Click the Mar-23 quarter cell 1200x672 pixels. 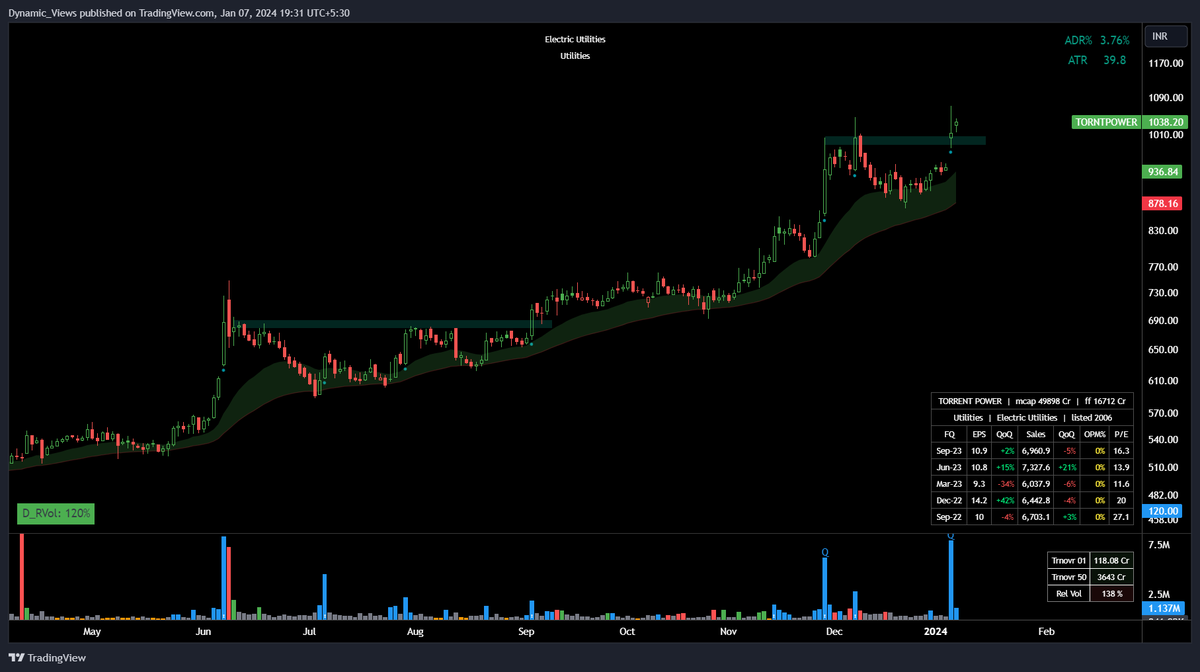tap(949, 486)
